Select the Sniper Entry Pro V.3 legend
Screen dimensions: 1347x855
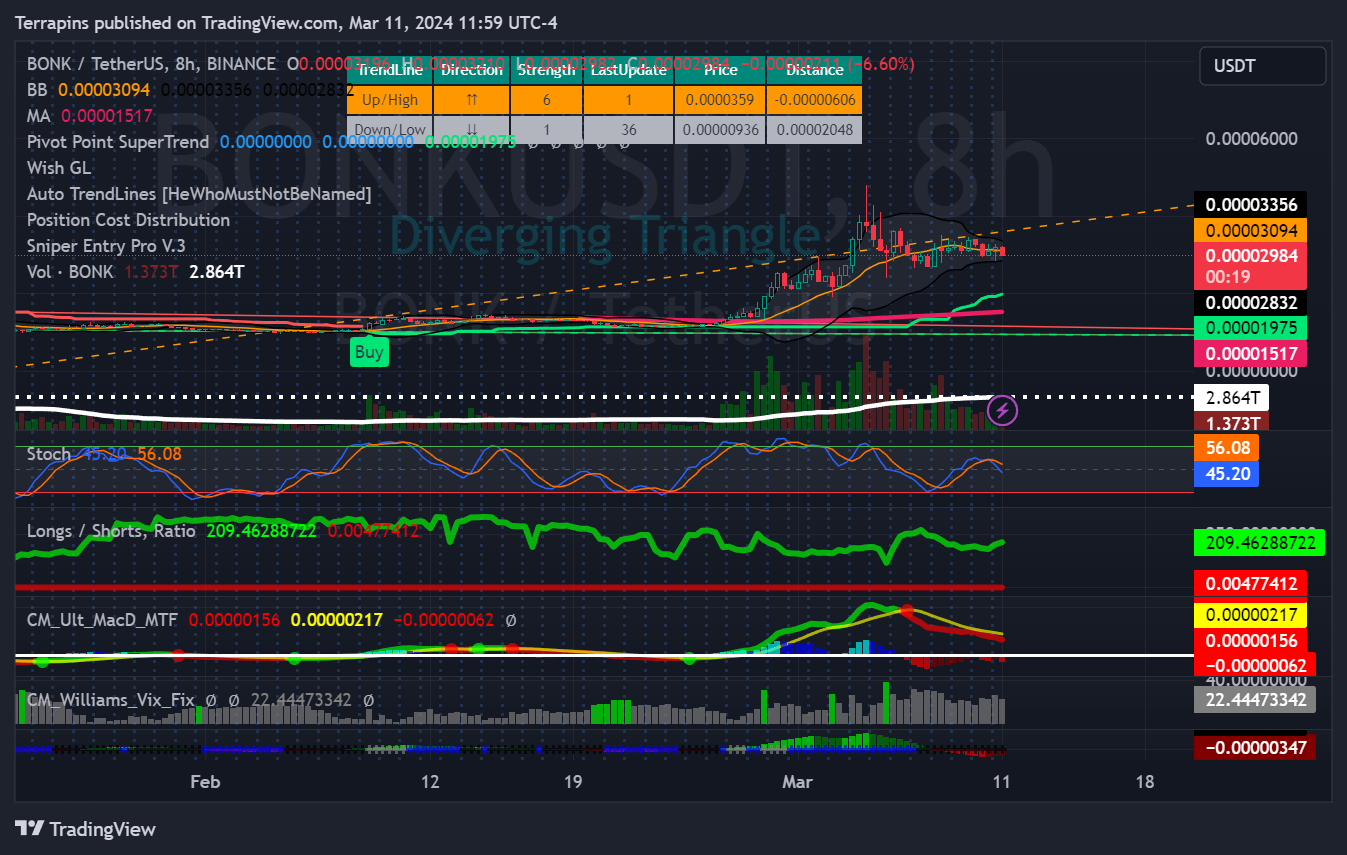pos(106,246)
